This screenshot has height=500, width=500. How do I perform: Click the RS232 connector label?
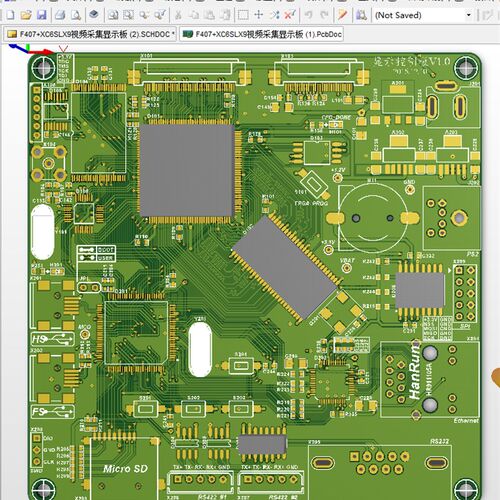439,441
